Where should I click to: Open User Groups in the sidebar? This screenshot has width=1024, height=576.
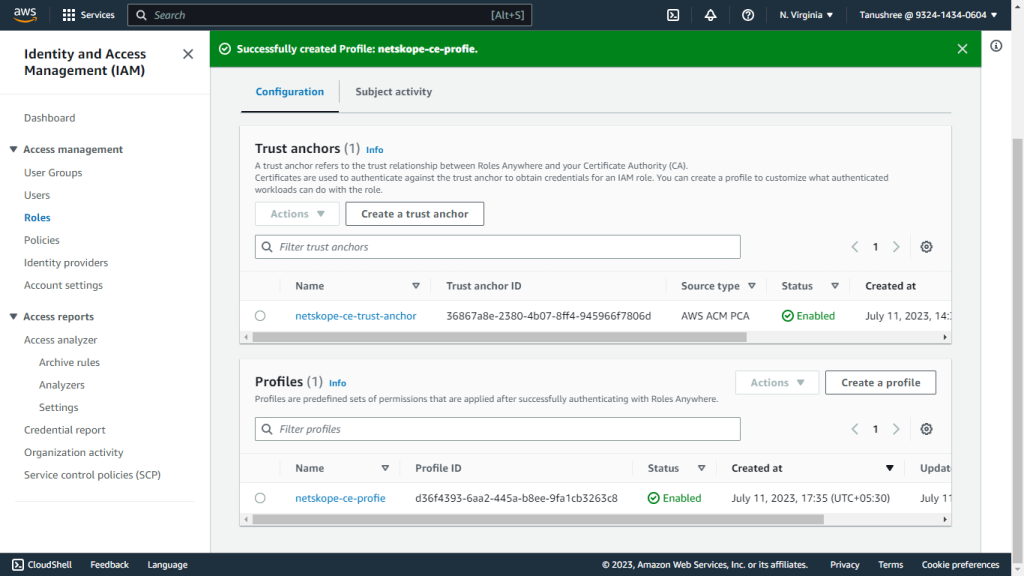pyautogui.click(x=53, y=173)
